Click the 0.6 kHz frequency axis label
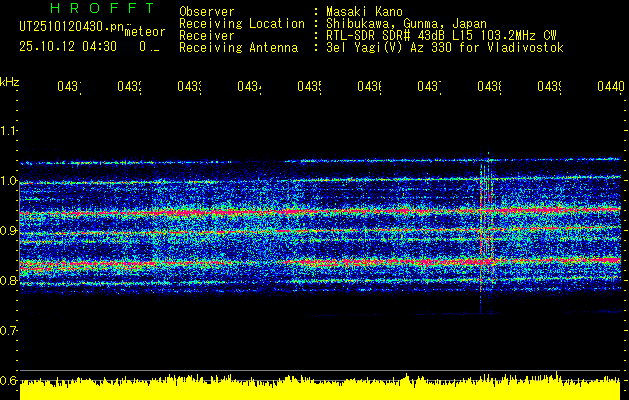Image resolution: width=629 pixels, height=400 pixels. tap(8, 380)
